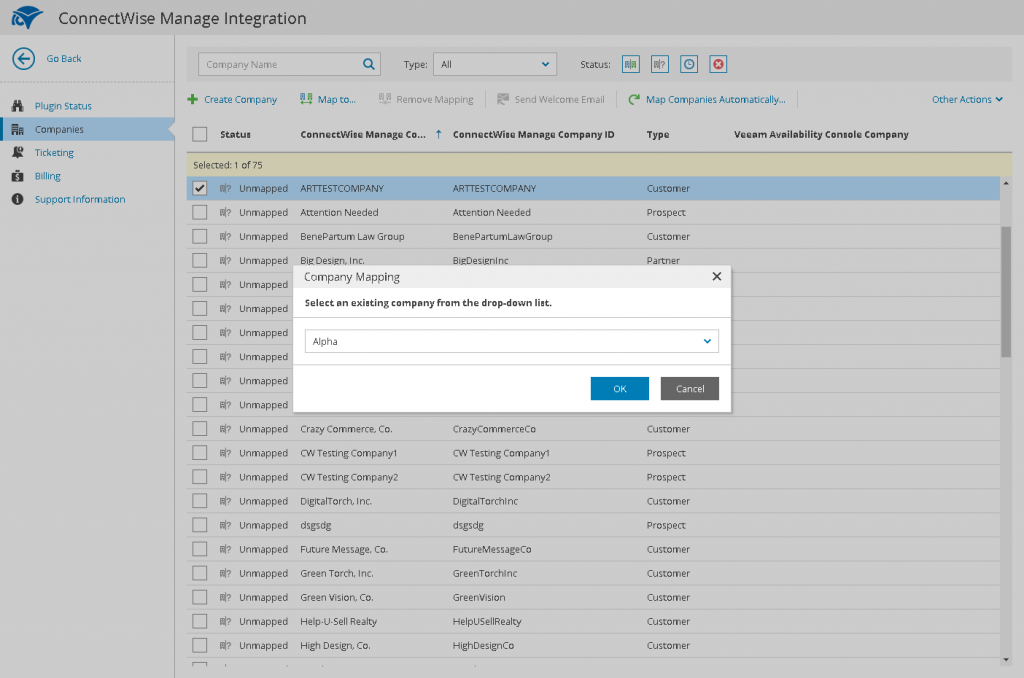
Task: Toggle the red error status filter icon
Action: [x=718, y=64]
